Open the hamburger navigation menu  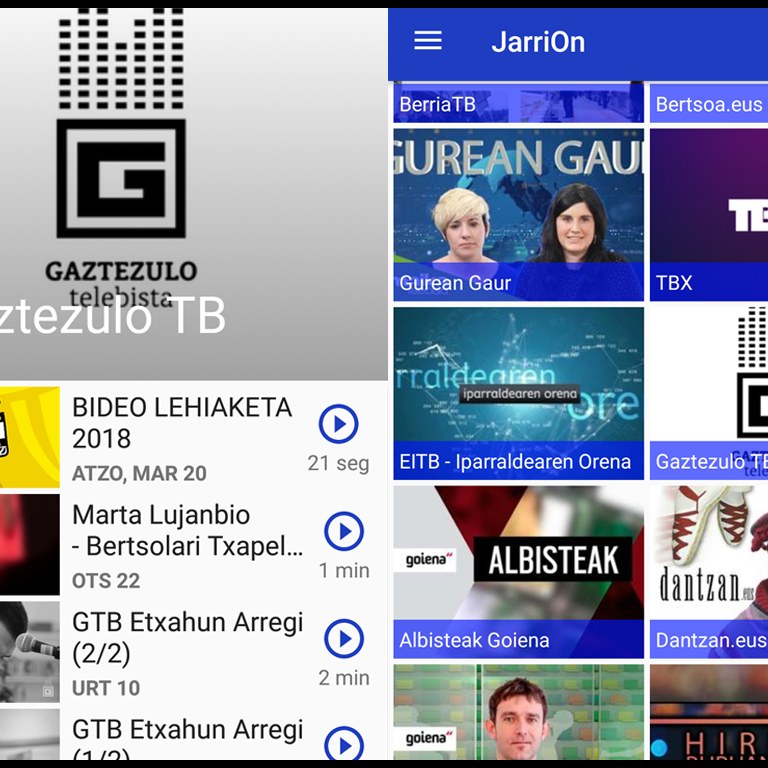[428, 41]
